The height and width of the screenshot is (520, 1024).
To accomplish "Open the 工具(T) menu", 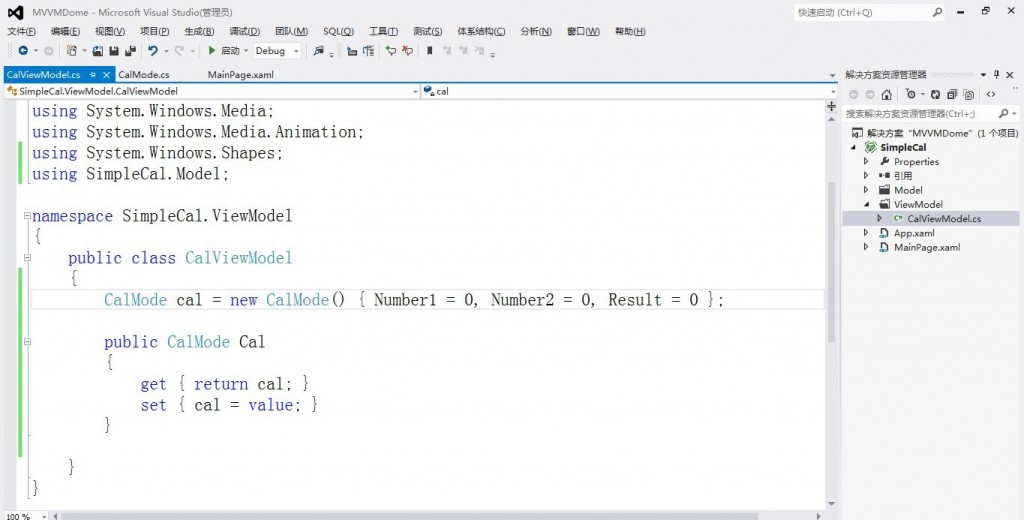I will click(x=383, y=31).
